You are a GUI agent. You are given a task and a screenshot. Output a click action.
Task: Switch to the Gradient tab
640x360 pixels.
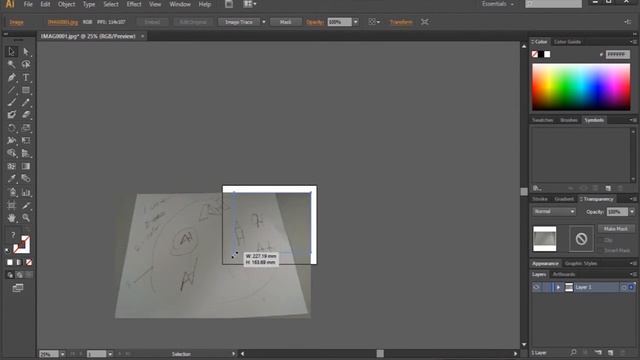click(564, 199)
